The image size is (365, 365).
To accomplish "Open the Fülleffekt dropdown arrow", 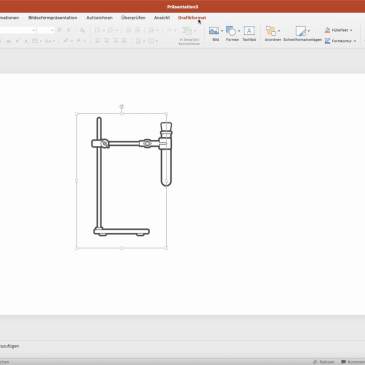I will (x=351, y=30).
